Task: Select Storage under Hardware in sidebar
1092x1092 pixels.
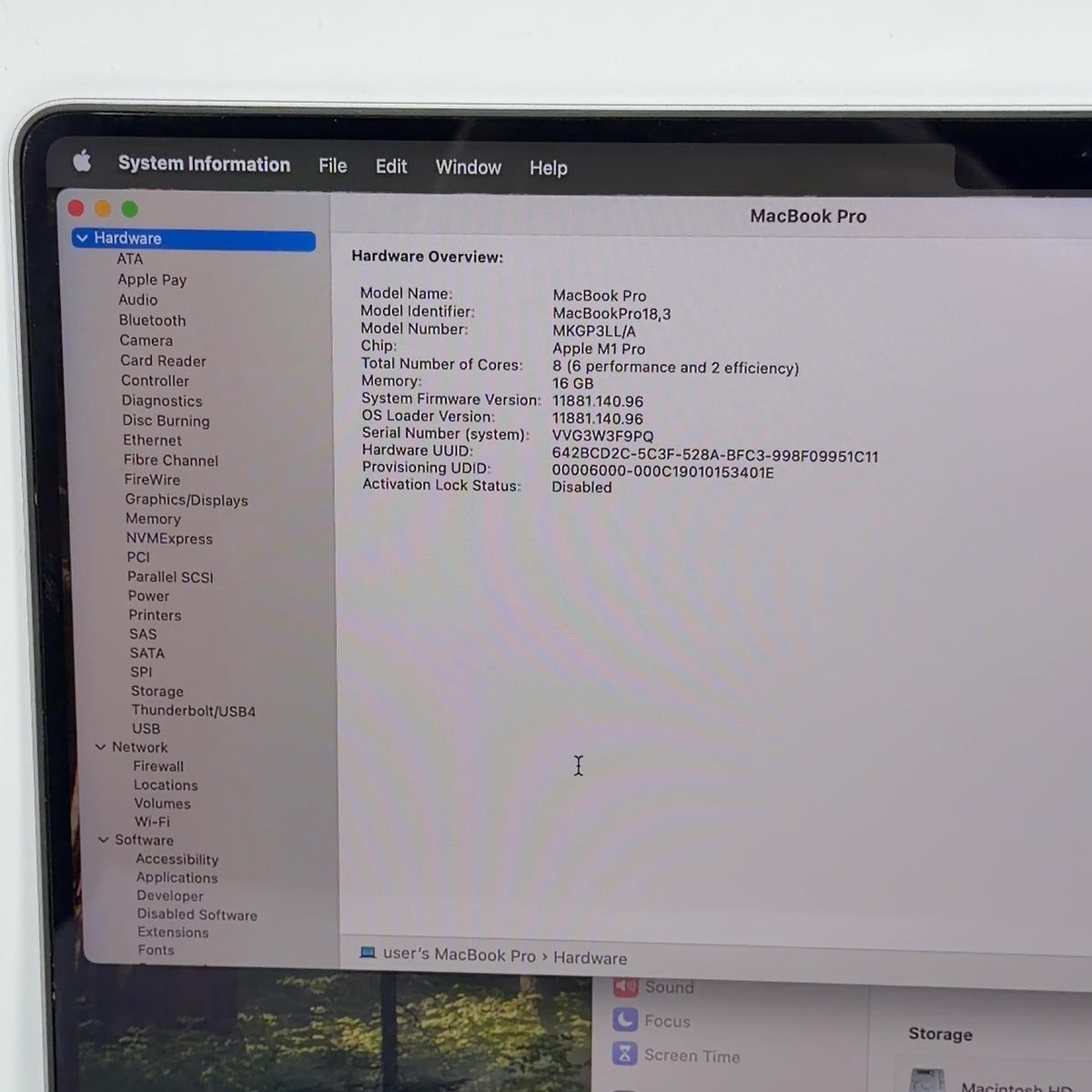Action: click(x=157, y=692)
